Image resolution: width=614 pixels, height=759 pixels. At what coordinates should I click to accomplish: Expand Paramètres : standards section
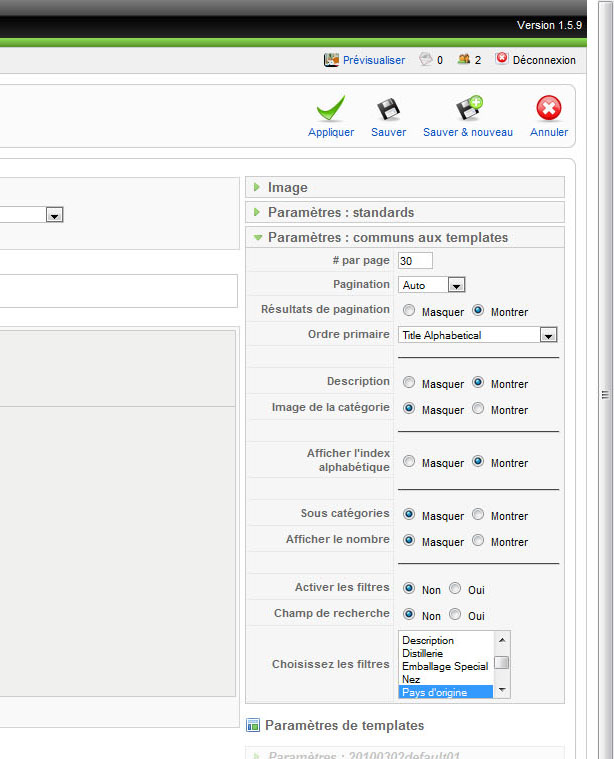click(x=405, y=213)
